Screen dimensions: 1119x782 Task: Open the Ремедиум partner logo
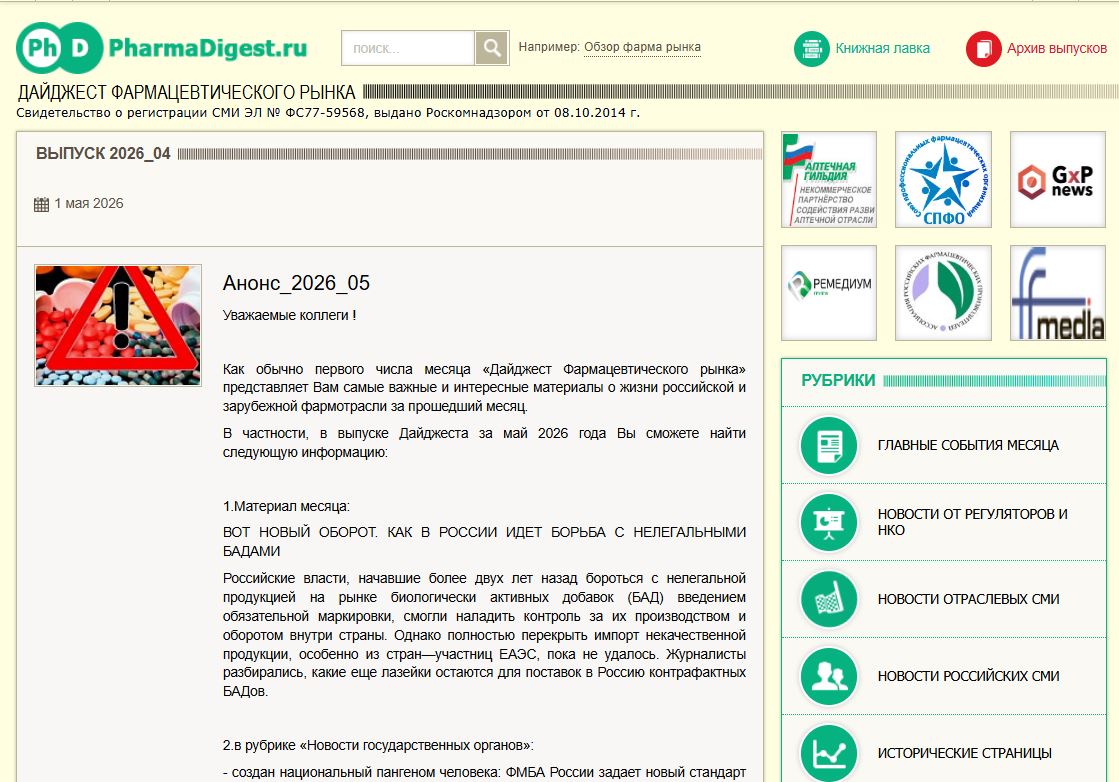pyautogui.click(x=829, y=293)
